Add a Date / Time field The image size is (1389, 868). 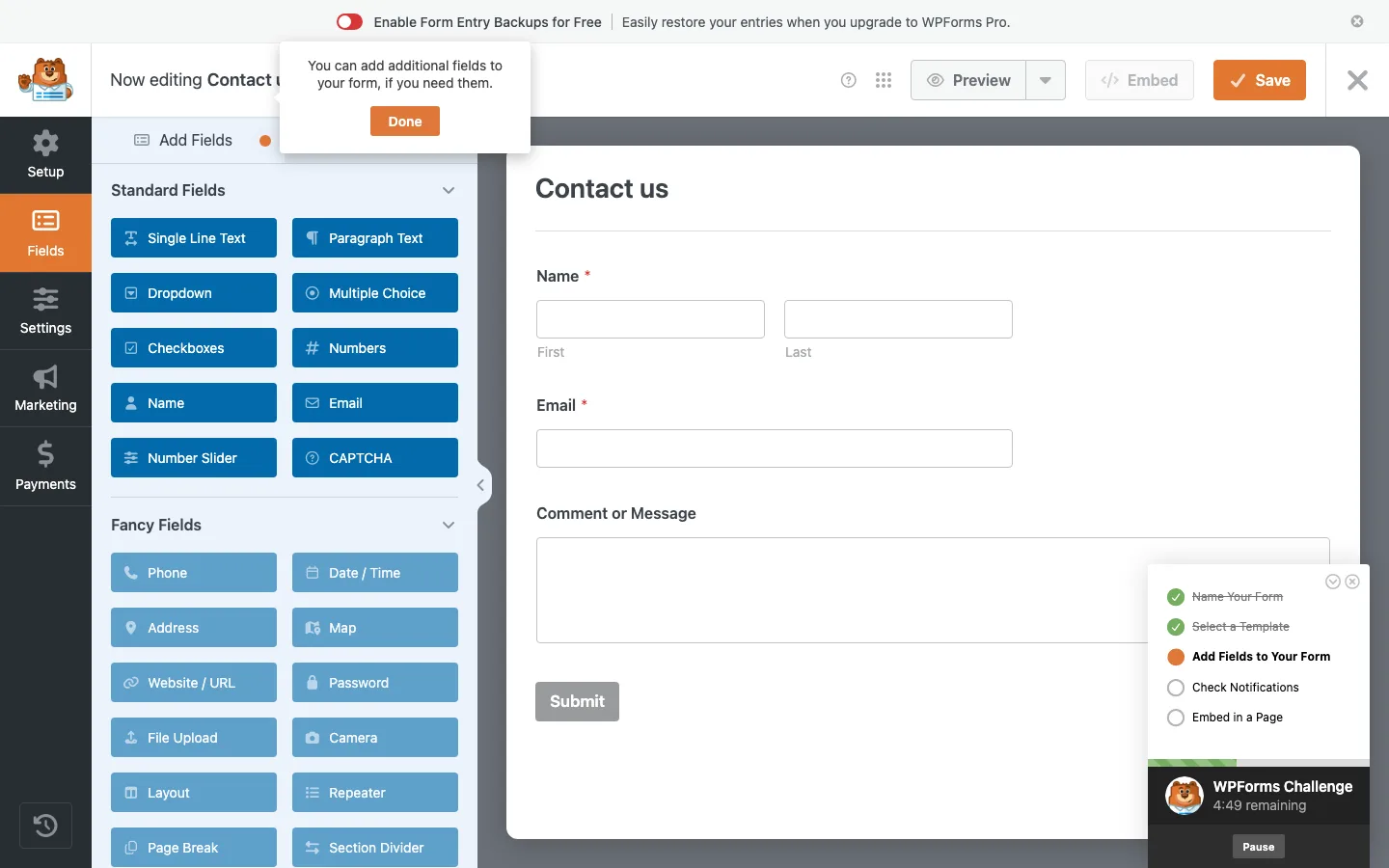coord(375,573)
